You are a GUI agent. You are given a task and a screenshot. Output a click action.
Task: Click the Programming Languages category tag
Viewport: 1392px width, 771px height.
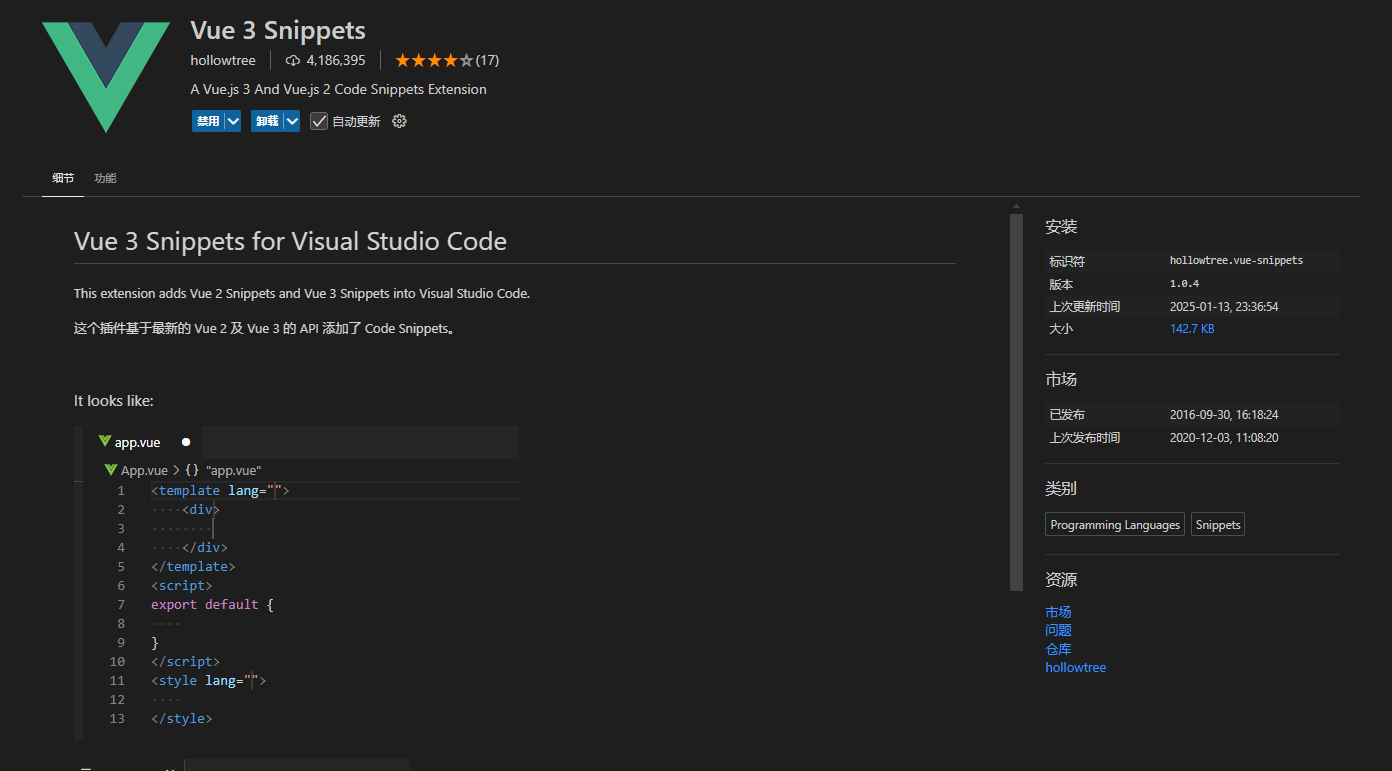coord(1115,525)
